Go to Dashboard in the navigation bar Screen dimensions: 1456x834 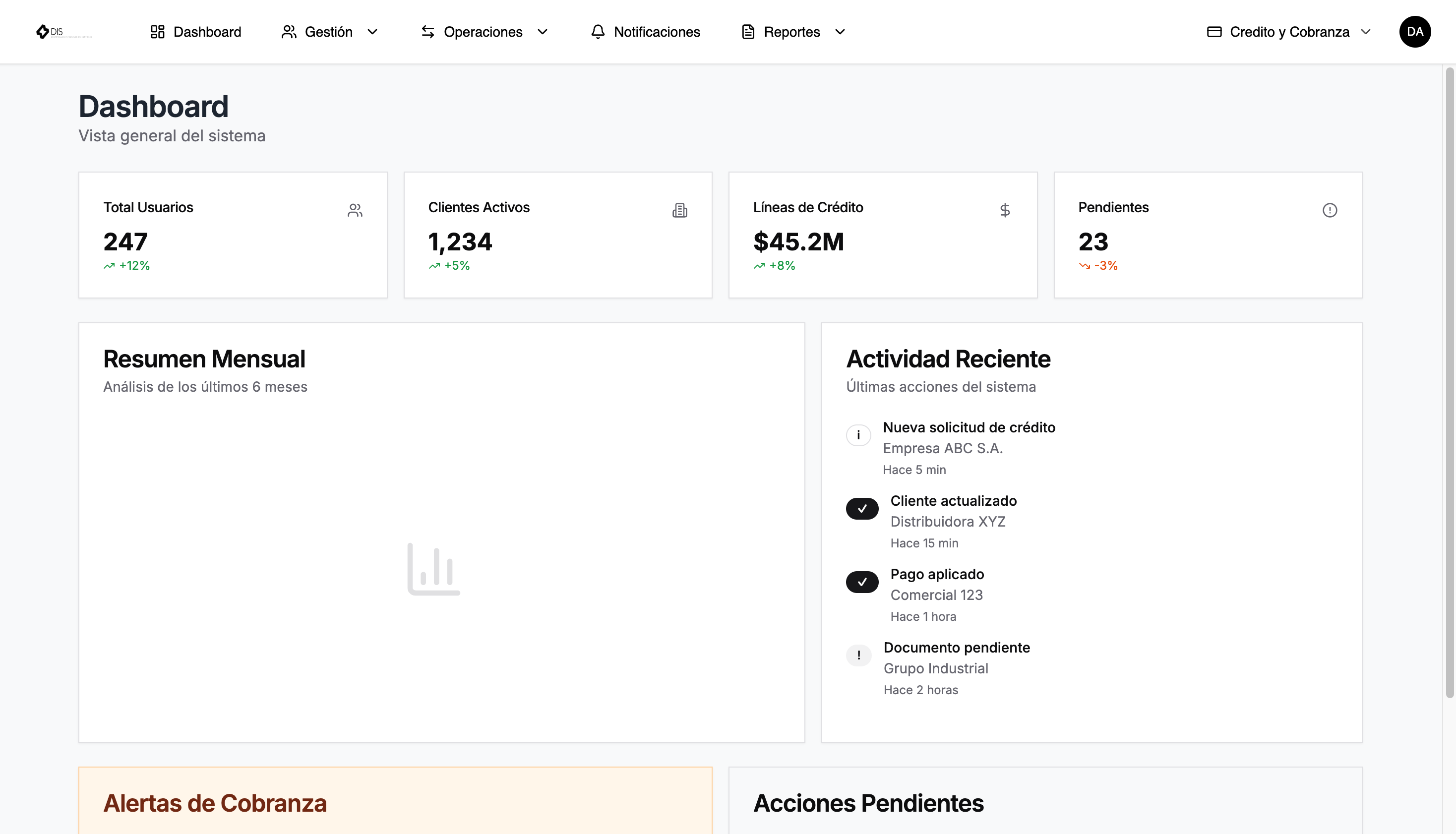[x=195, y=32]
